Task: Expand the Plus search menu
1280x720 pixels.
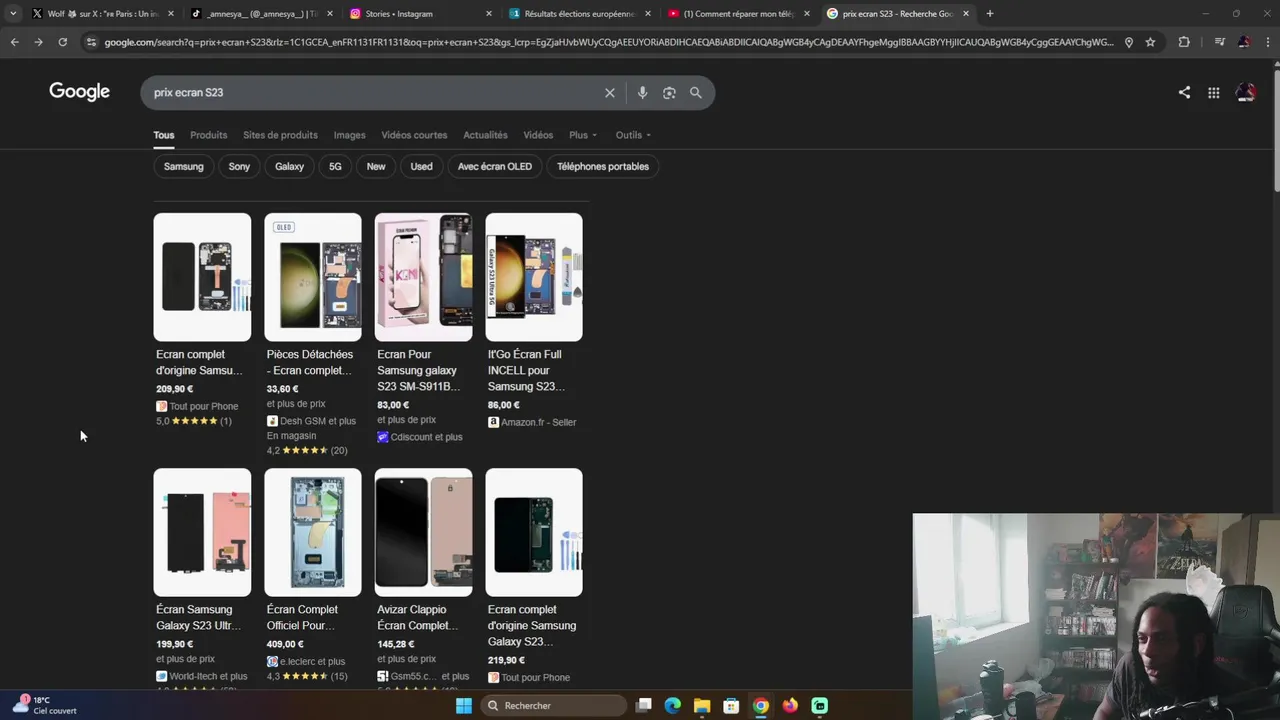Action: pyautogui.click(x=583, y=135)
